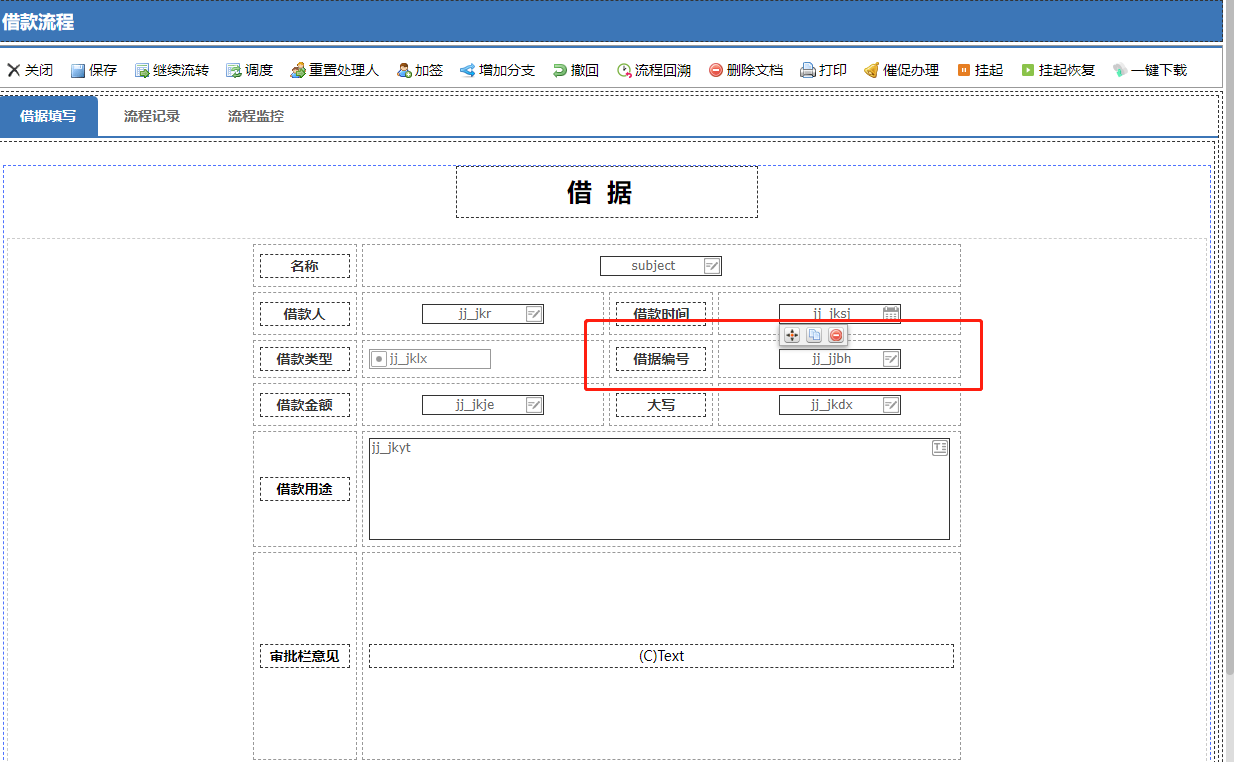Open the 流程监控 tab
The width and height of the screenshot is (1234, 762).
point(256,116)
